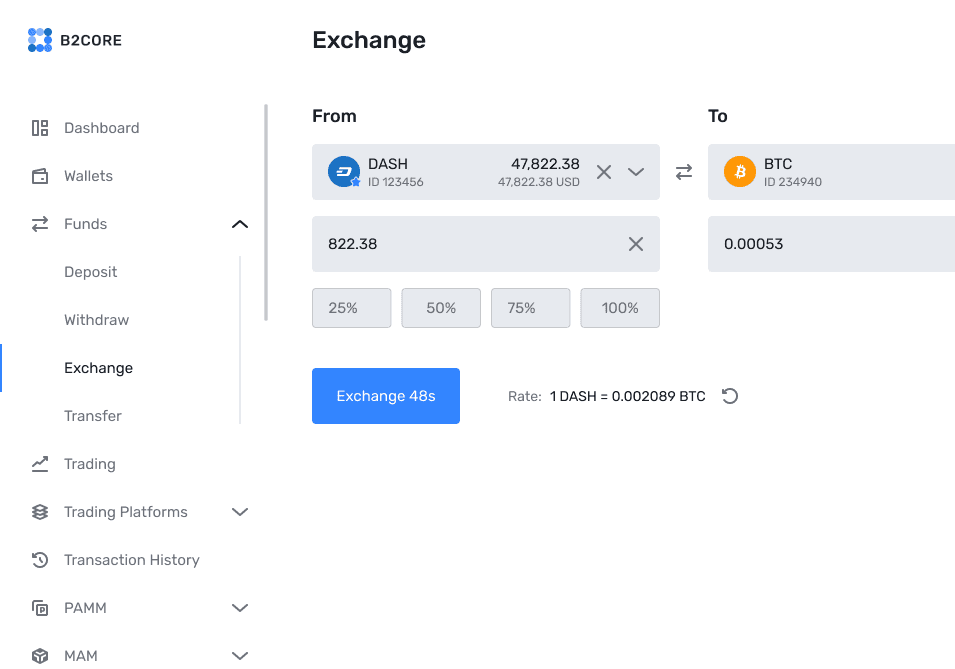Click the ID 123456 wallet text
955x669 pixels.
point(395,182)
